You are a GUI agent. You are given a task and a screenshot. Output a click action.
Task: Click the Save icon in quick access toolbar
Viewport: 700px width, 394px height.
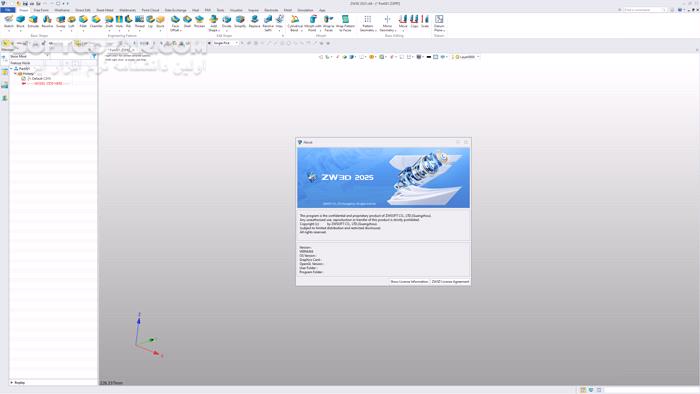coord(25,4)
